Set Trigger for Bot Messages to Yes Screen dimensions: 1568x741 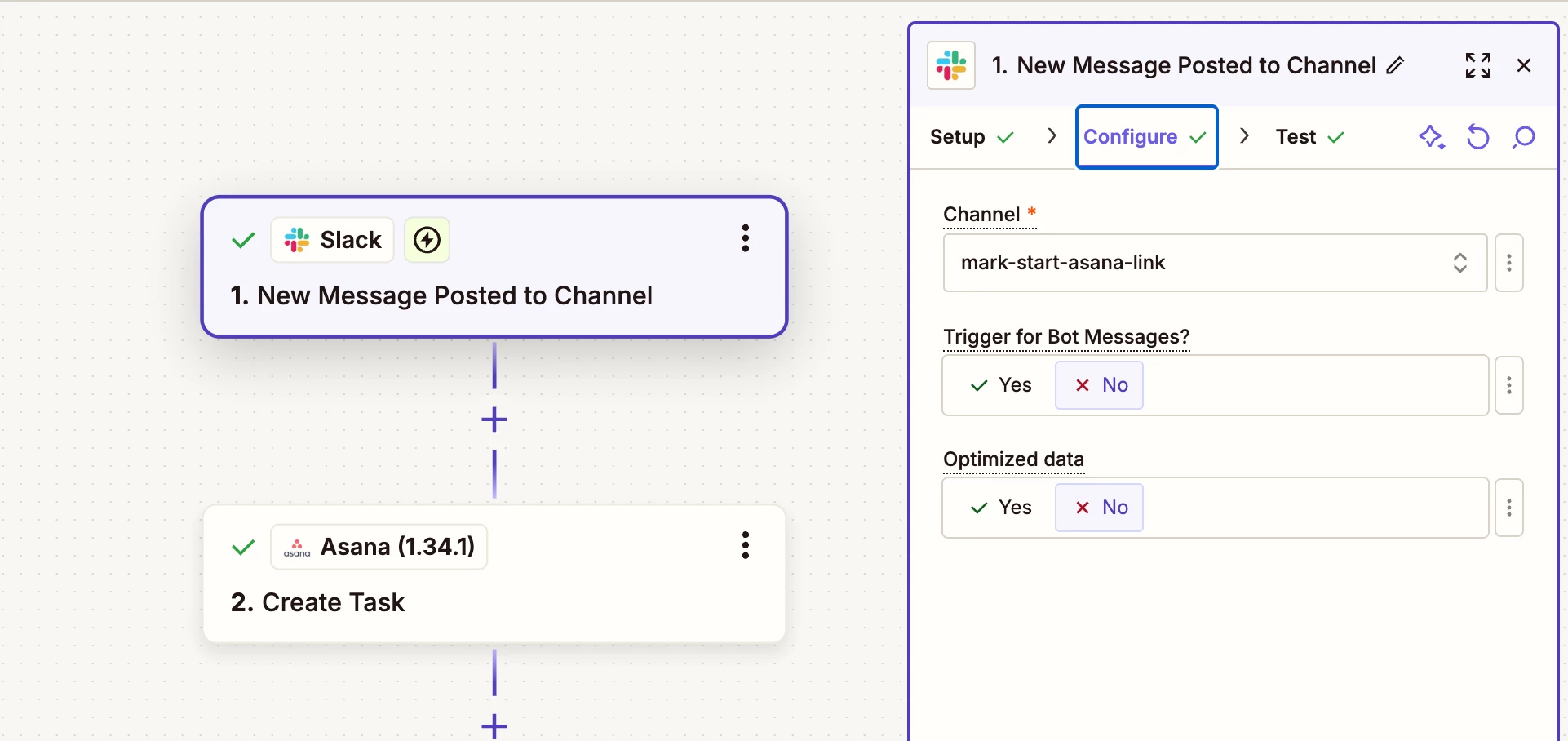1001,385
